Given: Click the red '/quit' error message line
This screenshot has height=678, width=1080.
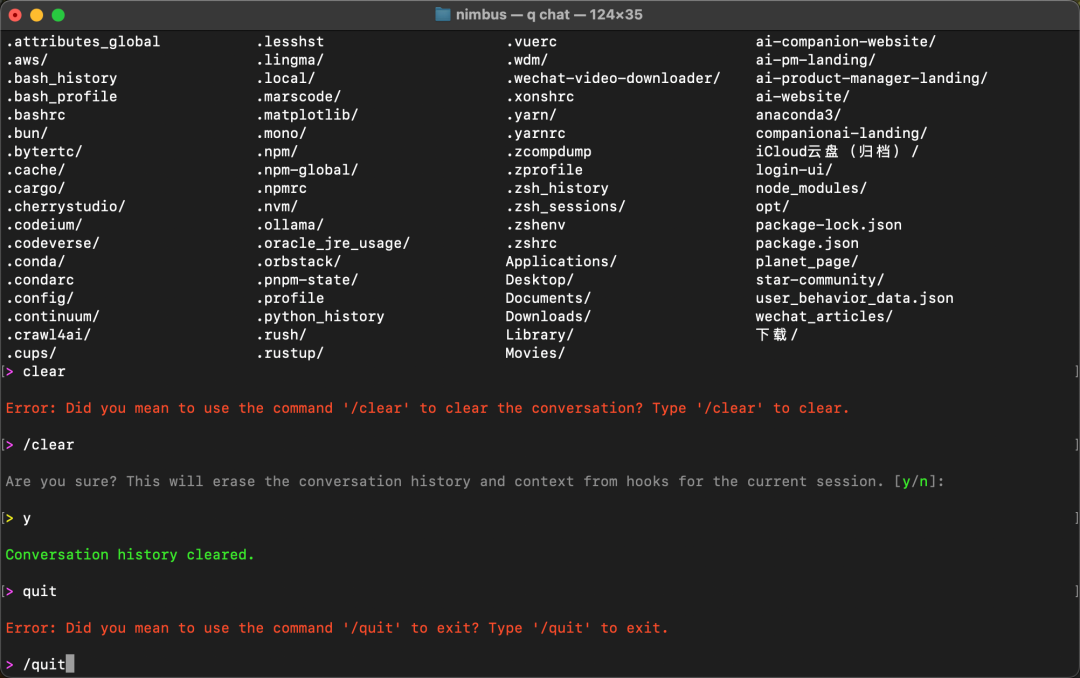Looking at the screenshot, I should click(337, 628).
